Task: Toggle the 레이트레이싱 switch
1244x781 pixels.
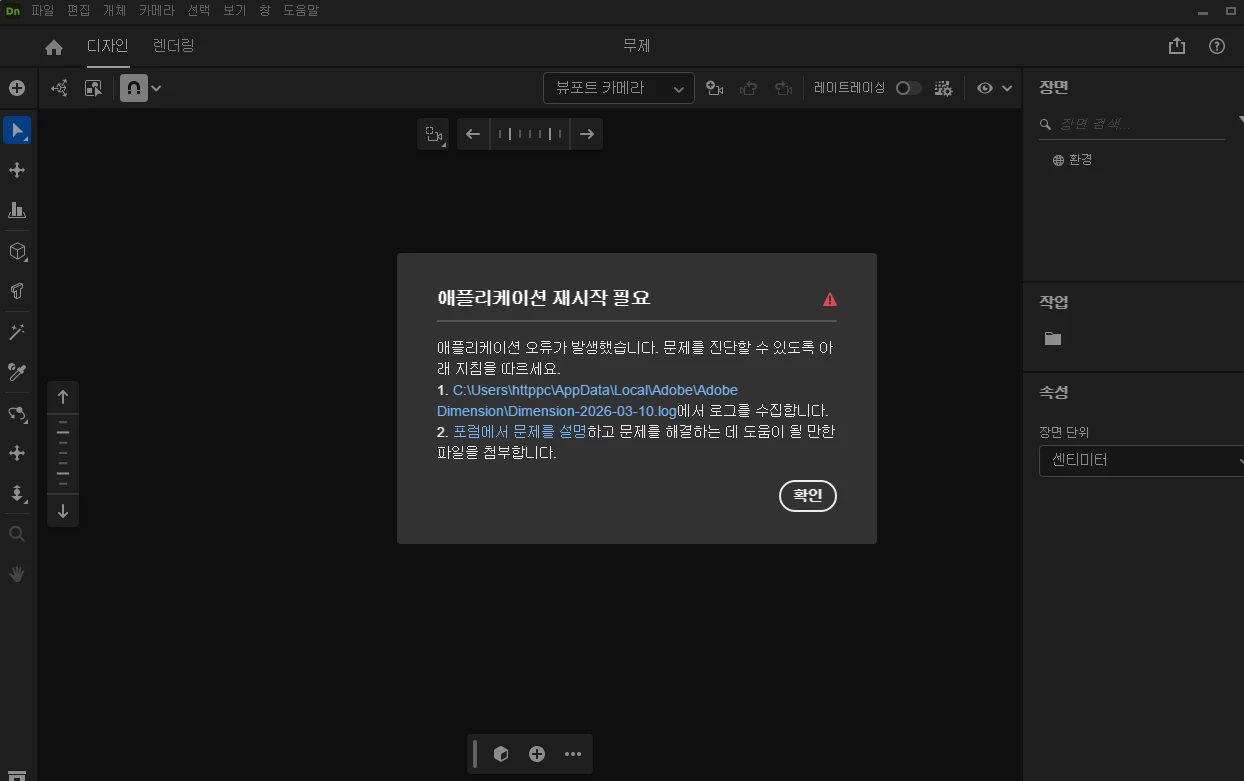Action: (x=908, y=88)
